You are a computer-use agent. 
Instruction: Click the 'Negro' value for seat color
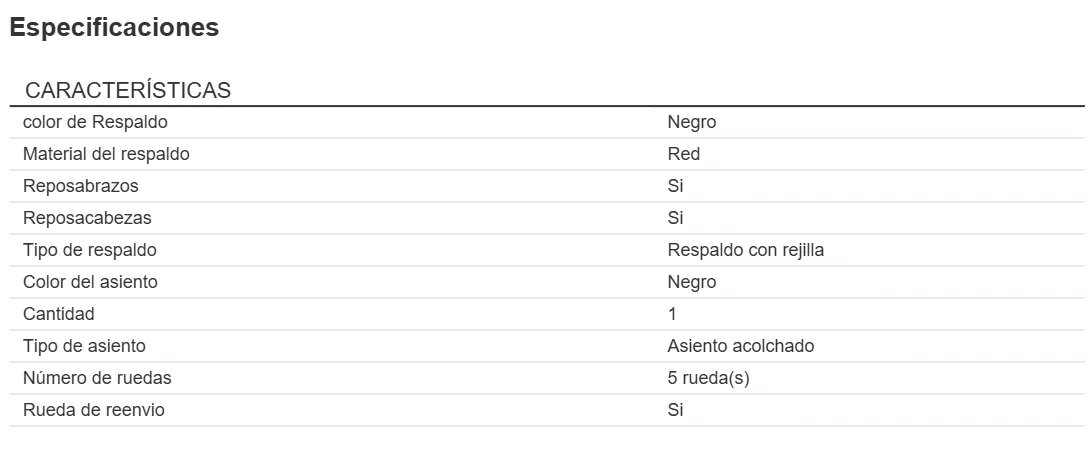(x=692, y=282)
